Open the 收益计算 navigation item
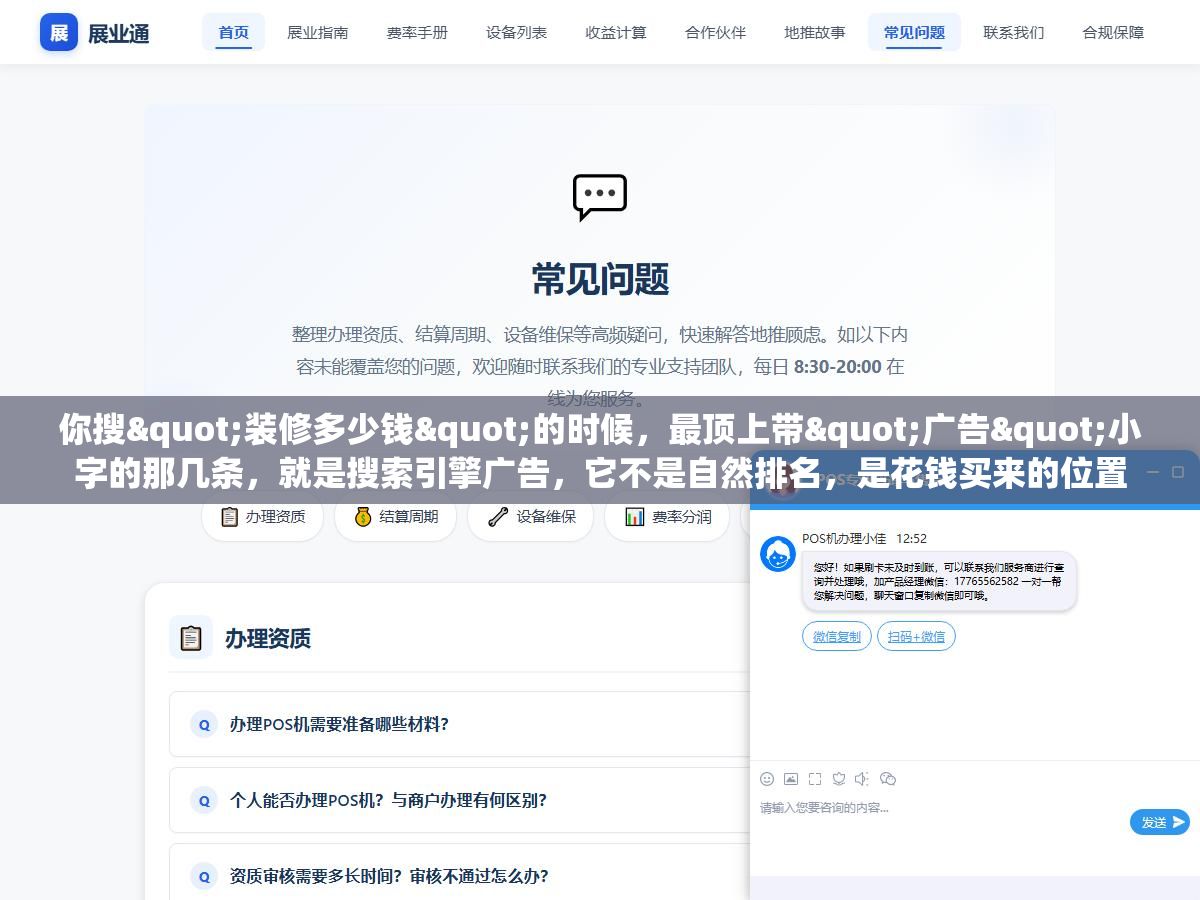This screenshot has height=900, width=1200. [616, 32]
